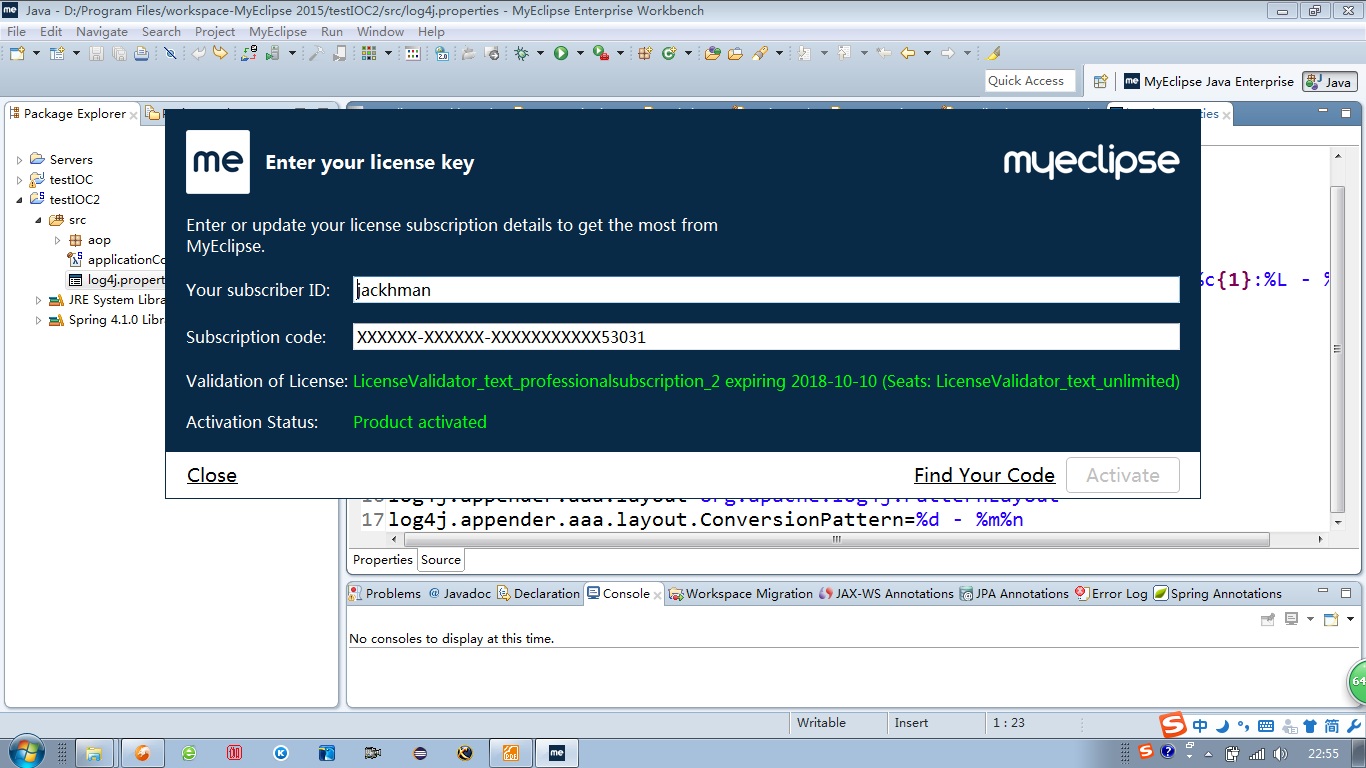Click the editor vertical scrollbar
Viewport: 1366px width, 768px height.
click(x=1338, y=348)
